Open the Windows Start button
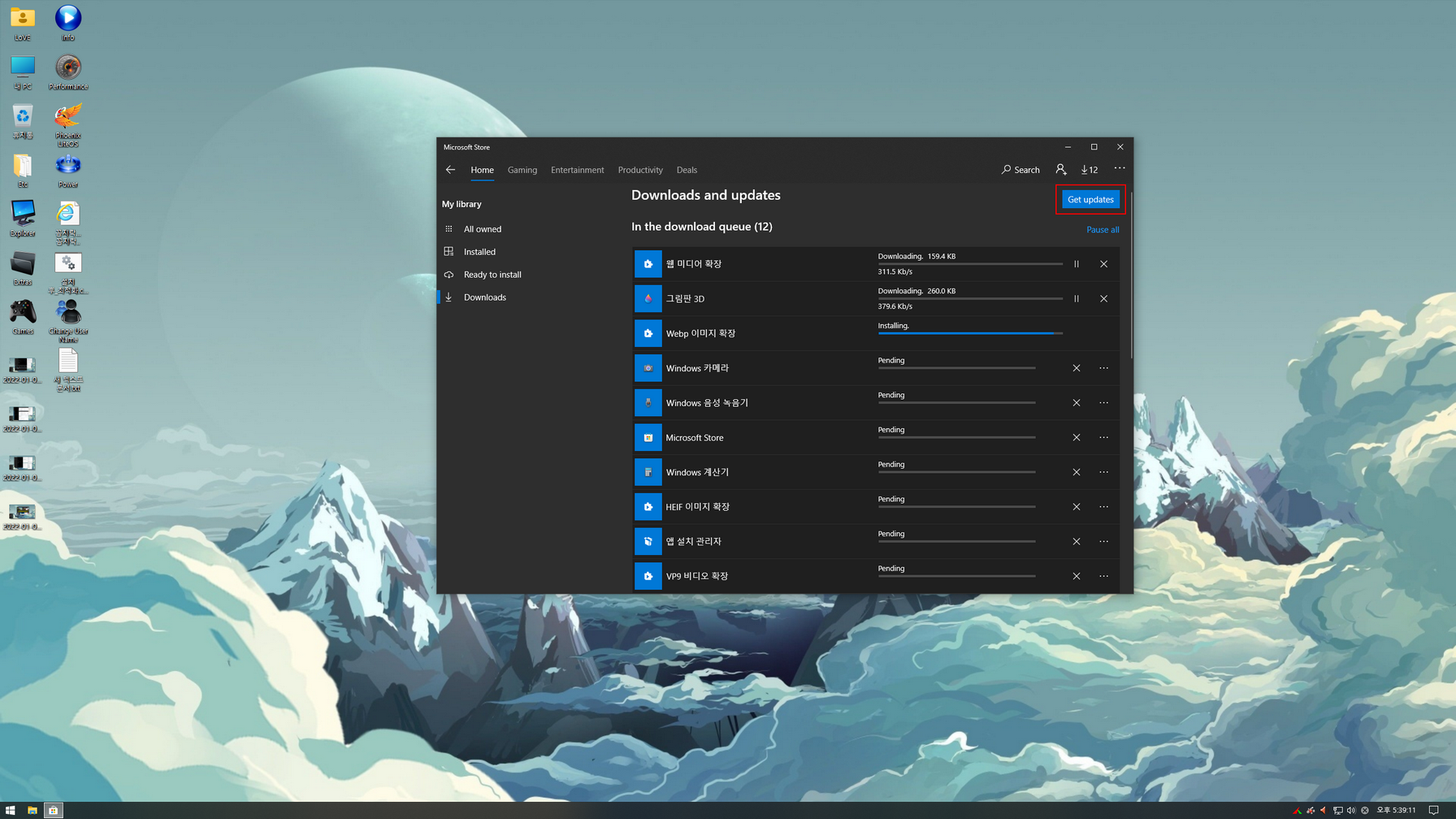 (x=11, y=810)
